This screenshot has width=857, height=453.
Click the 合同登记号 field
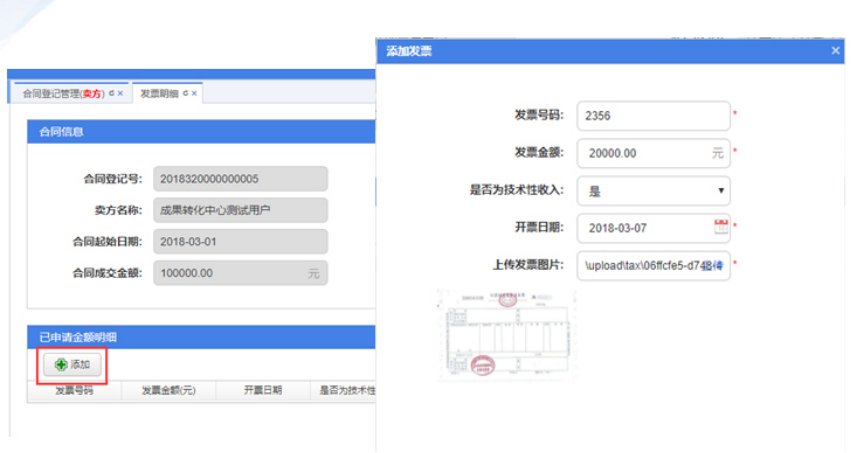pyautogui.click(x=240, y=179)
